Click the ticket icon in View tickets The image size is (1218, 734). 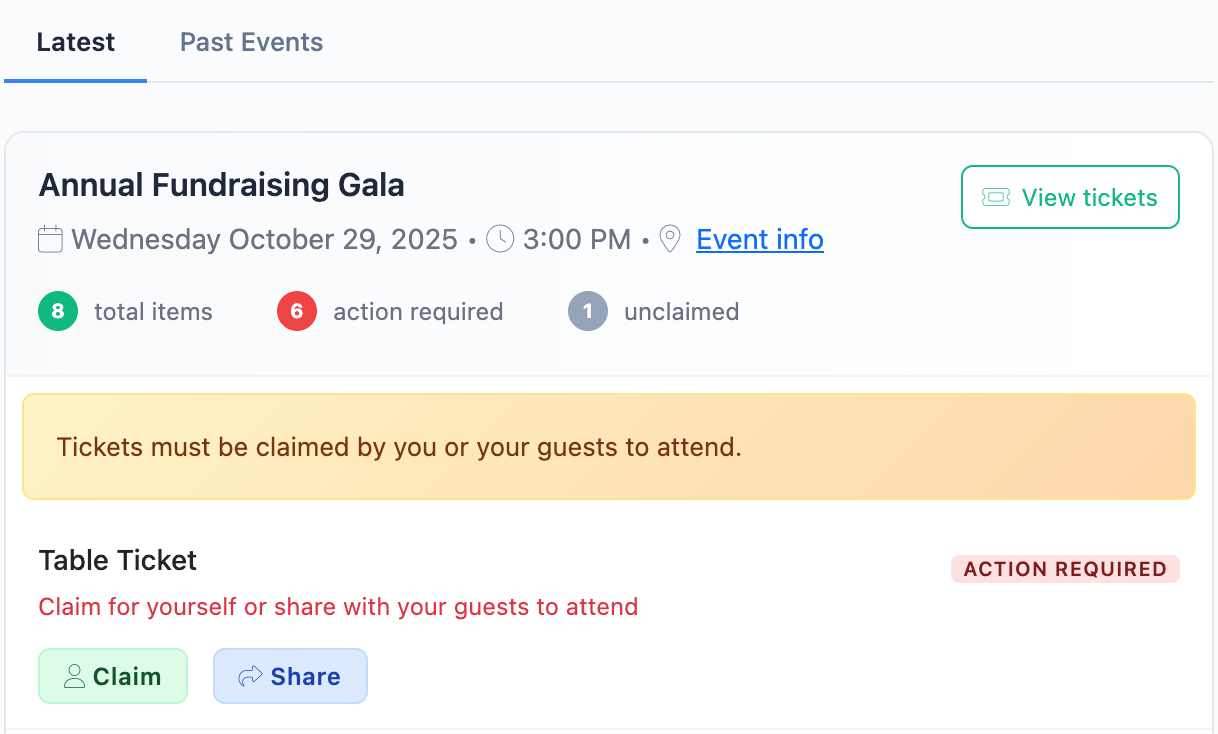coord(996,198)
